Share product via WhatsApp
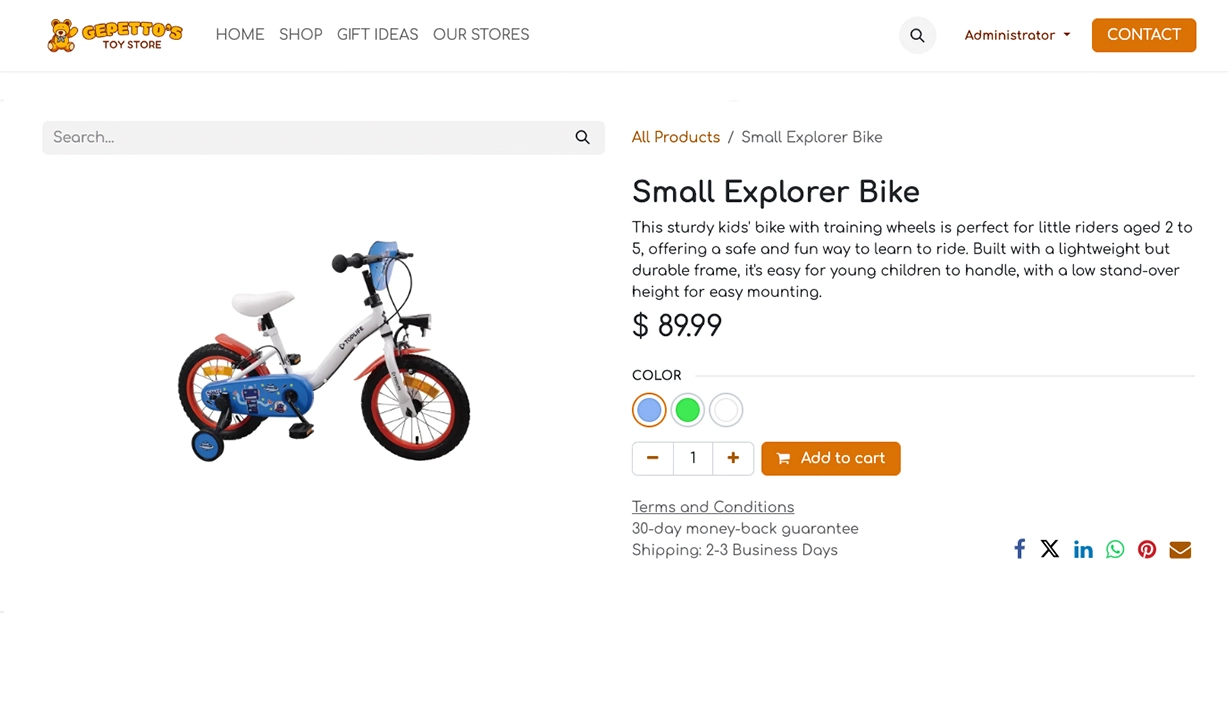This screenshot has width=1228, height=720. pyautogui.click(x=1115, y=549)
